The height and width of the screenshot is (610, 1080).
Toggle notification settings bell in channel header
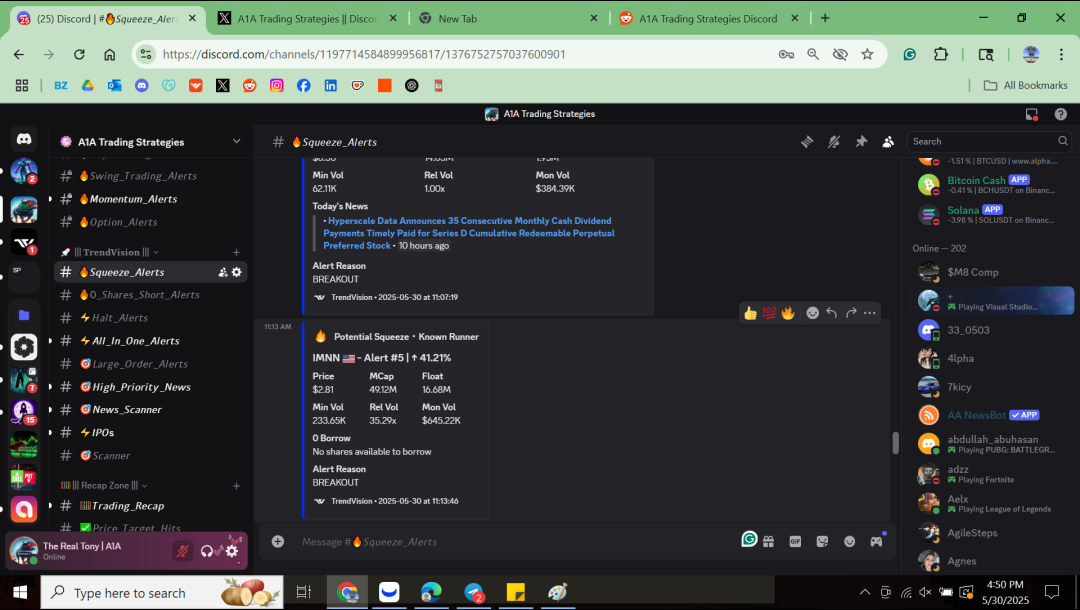point(834,142)
